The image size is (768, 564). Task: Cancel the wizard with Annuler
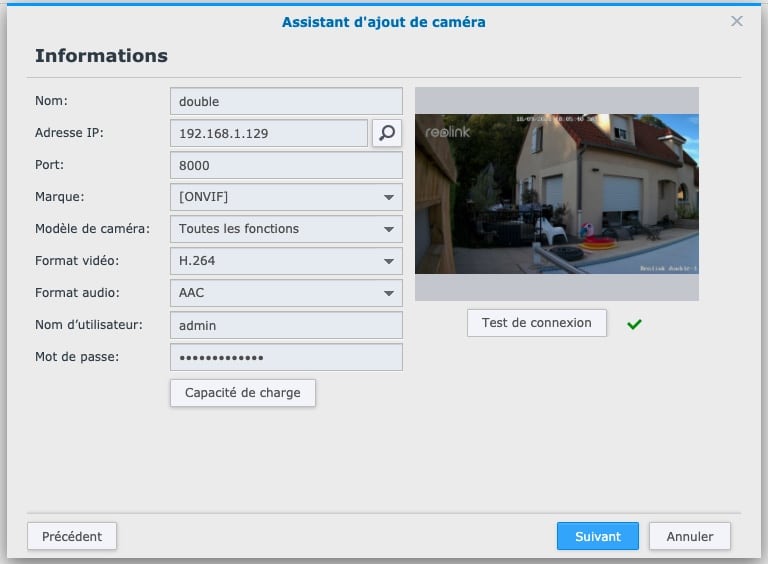pyautogui.click(x=690, y=536)
